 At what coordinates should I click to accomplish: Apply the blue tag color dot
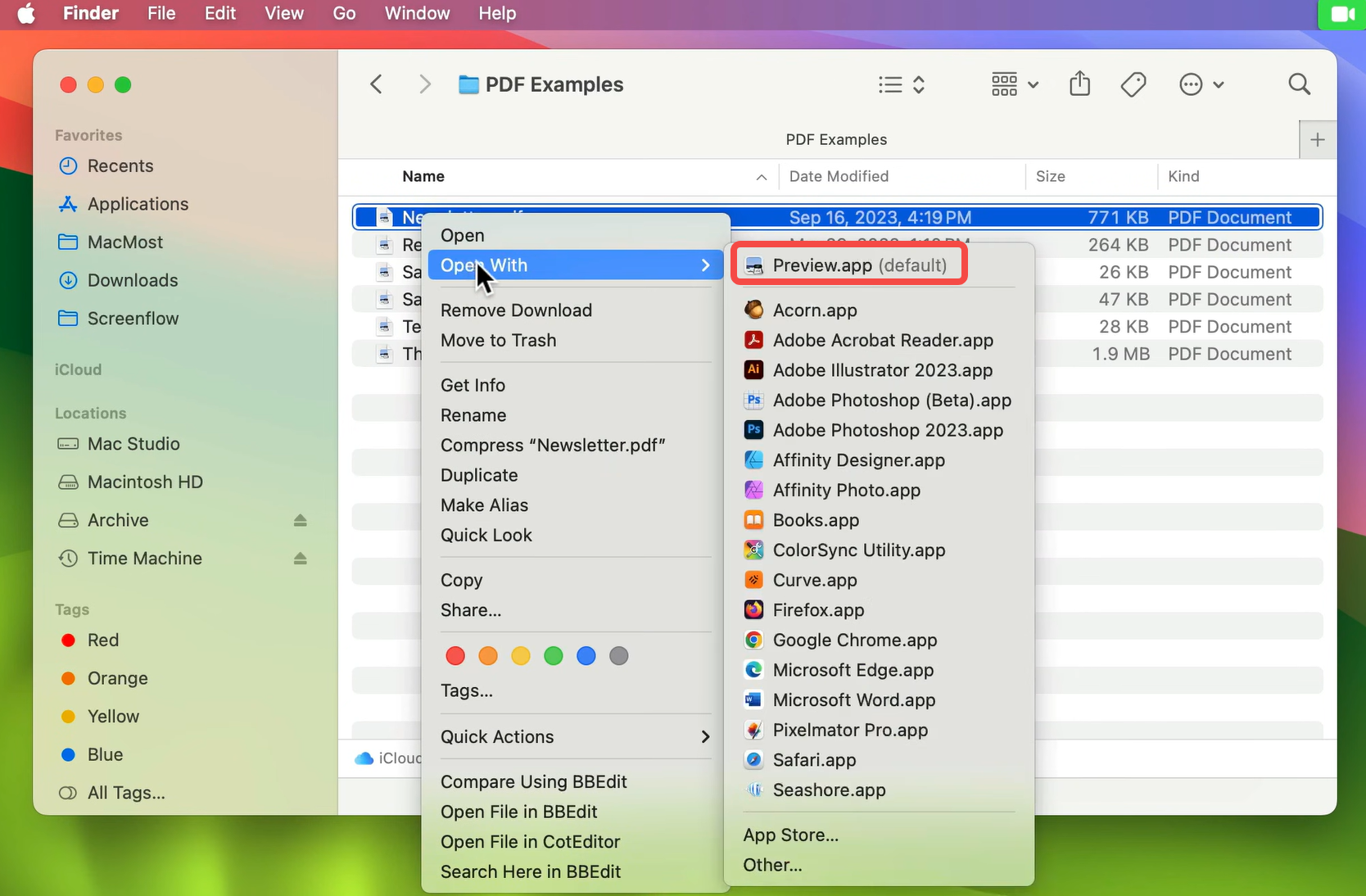click(586, 656)
